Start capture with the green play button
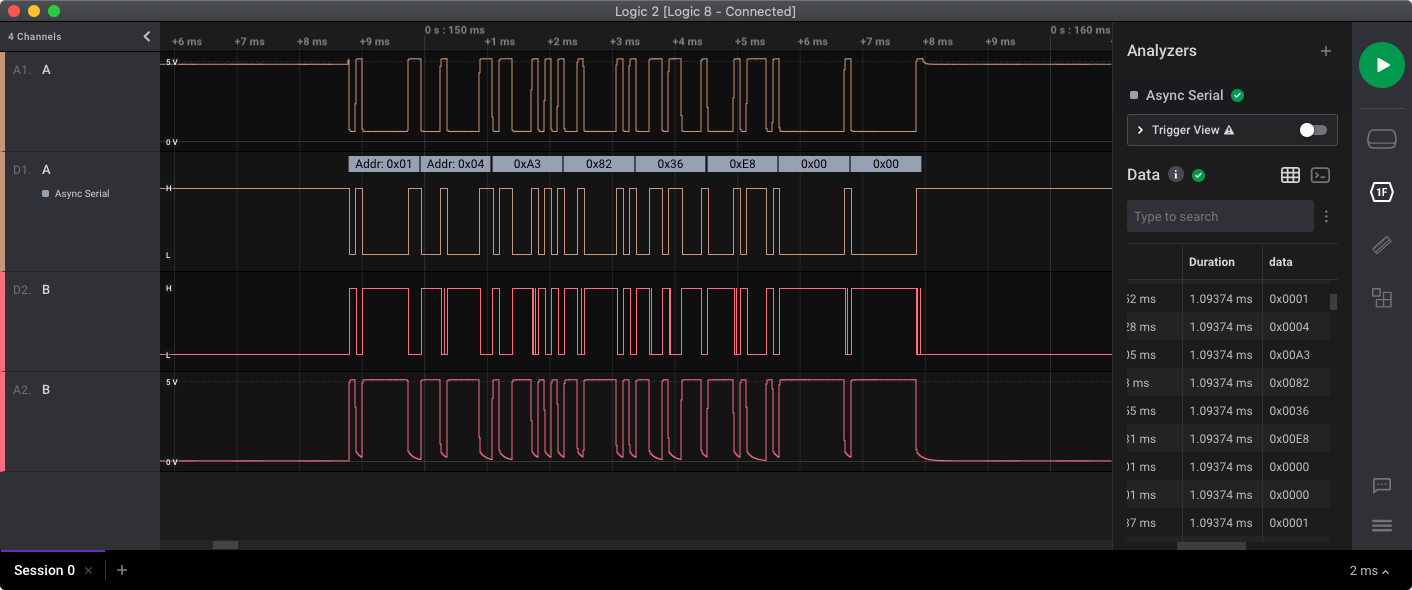This screenshot has height=590, width=1412. [x=1381, y=65]
